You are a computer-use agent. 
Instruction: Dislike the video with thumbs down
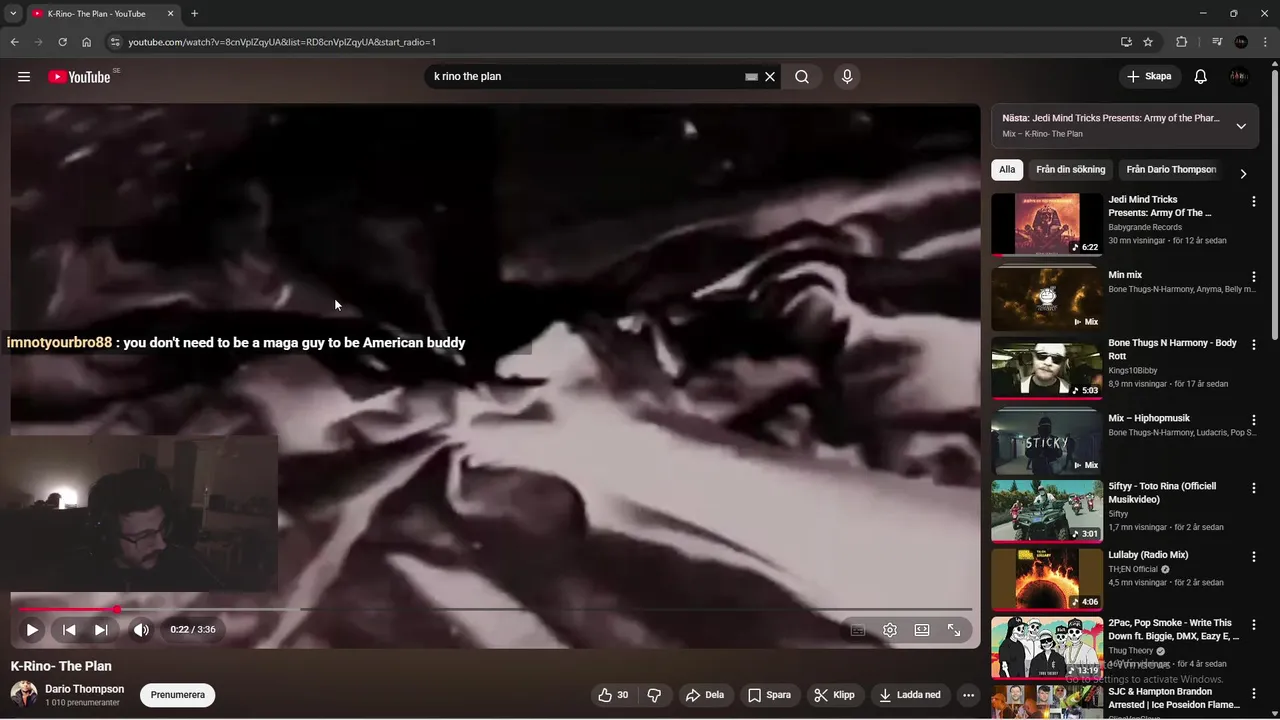click(654, 695)
